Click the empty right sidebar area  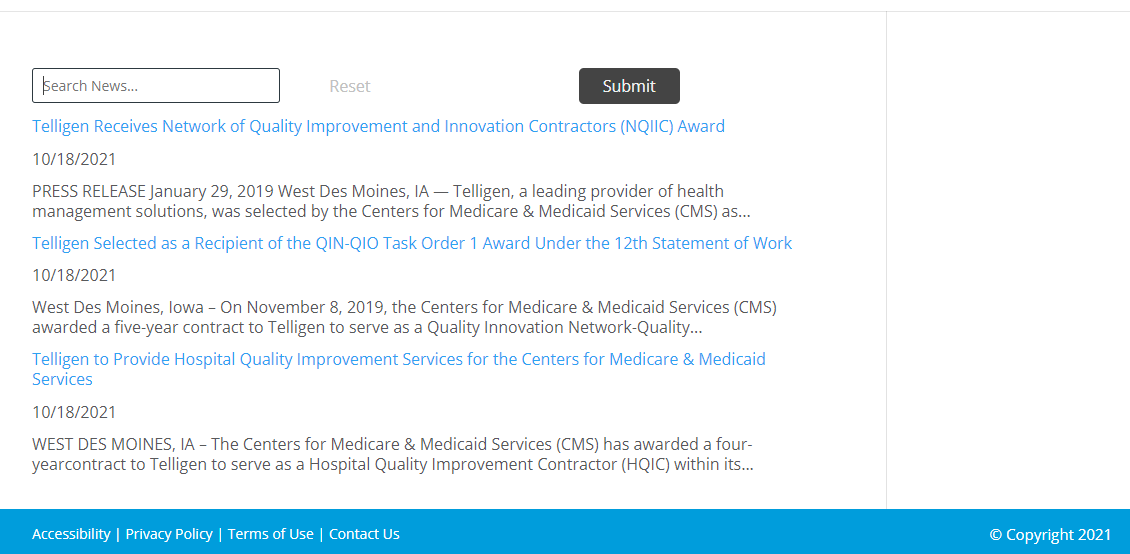[x=1008, y=260]
